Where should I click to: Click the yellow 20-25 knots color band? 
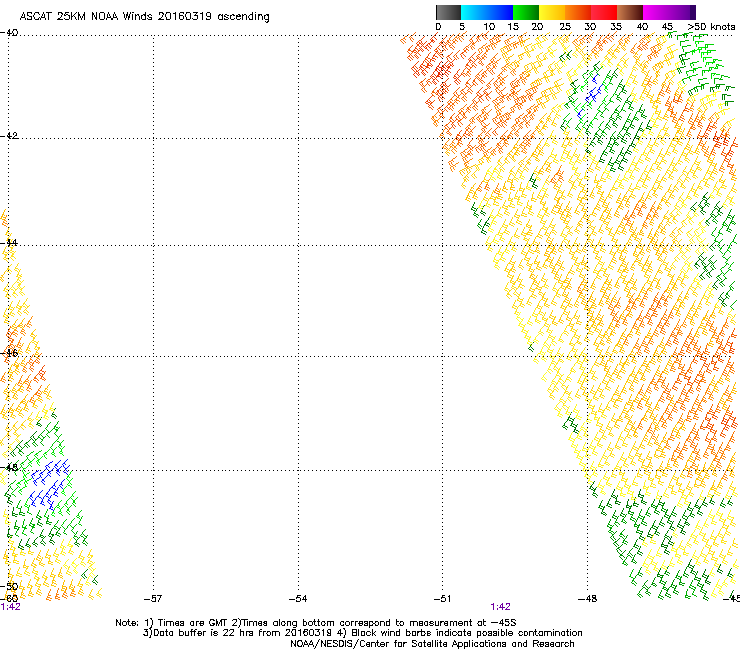click(552, 12)
